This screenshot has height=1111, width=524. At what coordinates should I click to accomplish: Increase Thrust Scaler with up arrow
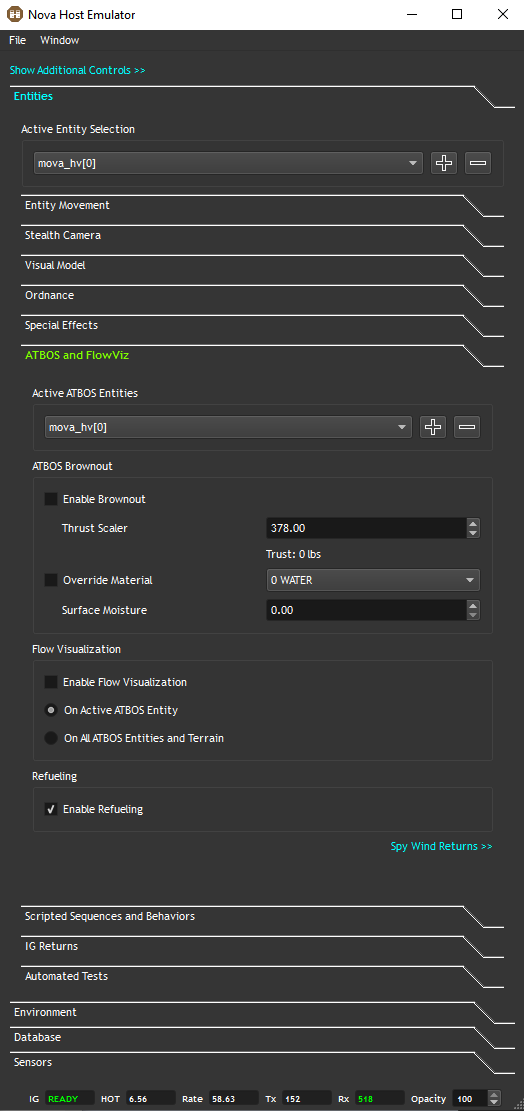(x=474, y=524)
